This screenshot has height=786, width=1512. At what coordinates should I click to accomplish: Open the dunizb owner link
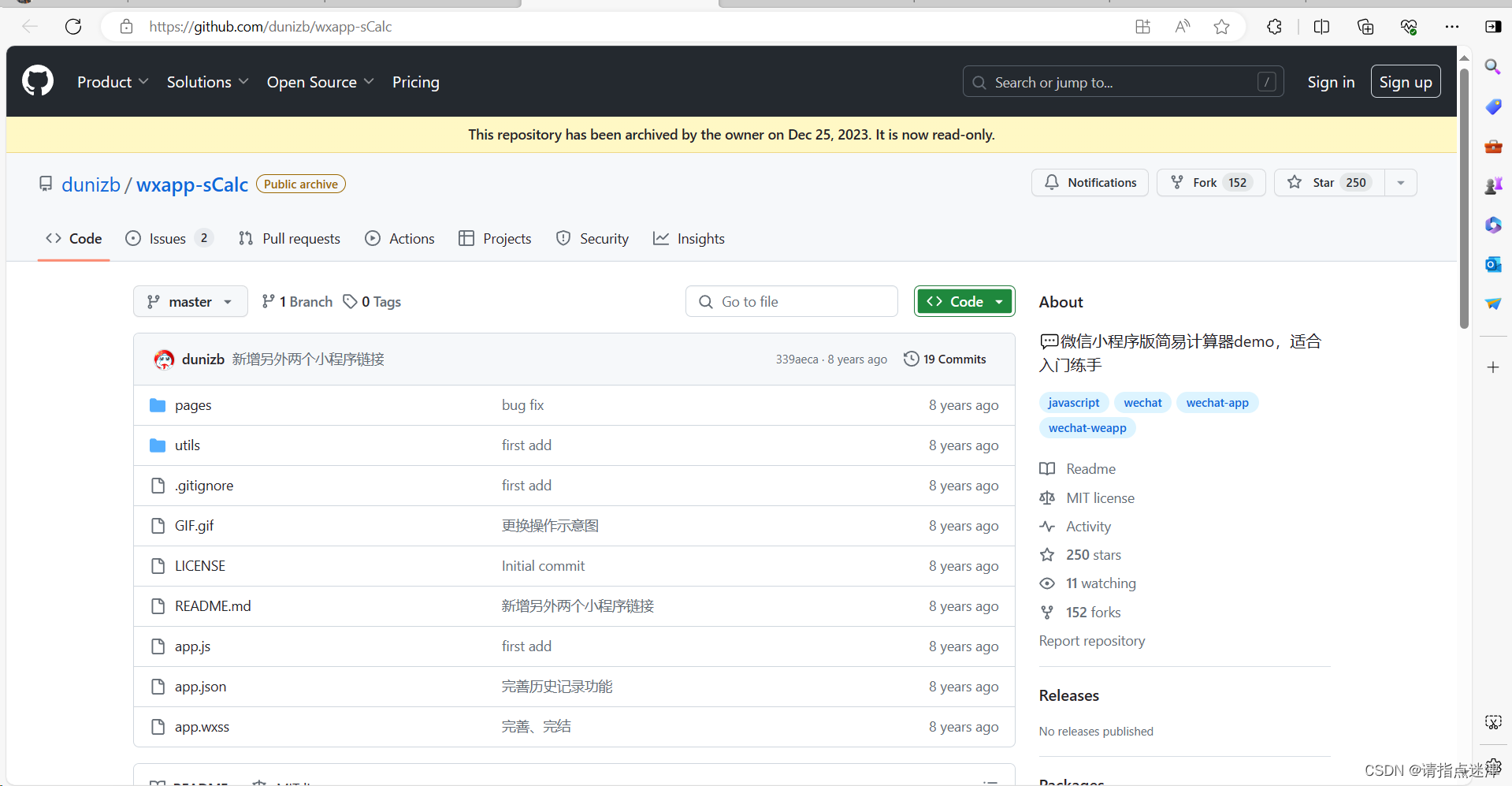coord(91,184)
